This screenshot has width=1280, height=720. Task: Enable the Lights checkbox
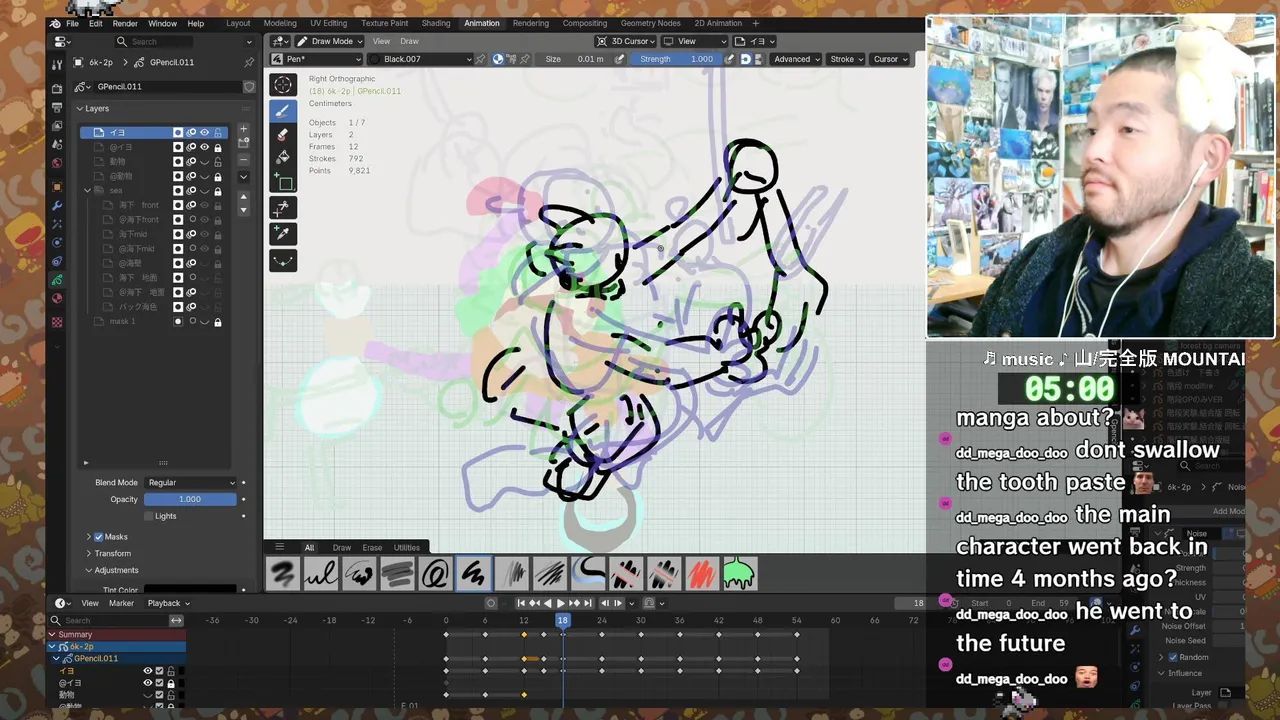(149, 516)
